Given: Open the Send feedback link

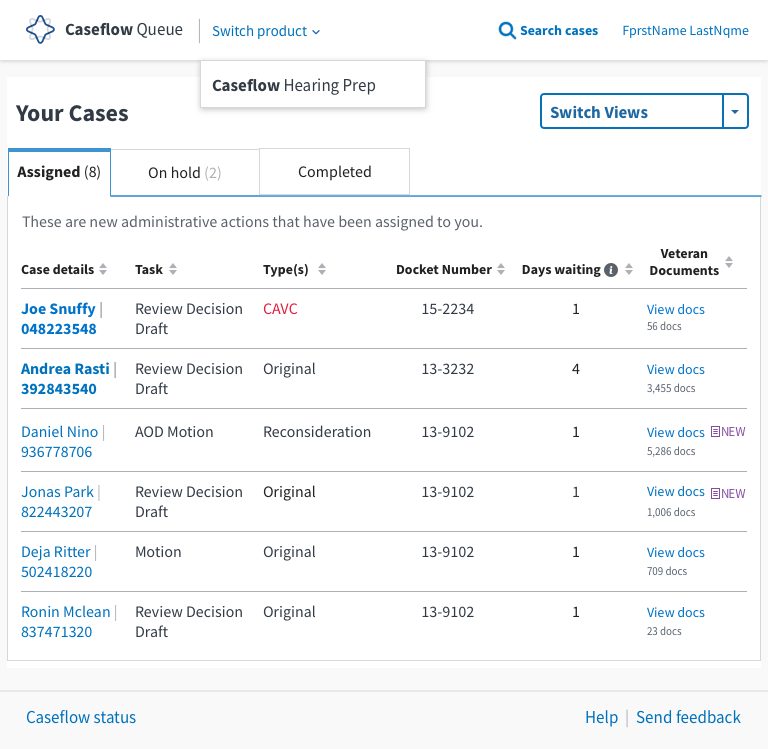Looking at the screenshot, I should pyautogui.click(x=688, y=717).
